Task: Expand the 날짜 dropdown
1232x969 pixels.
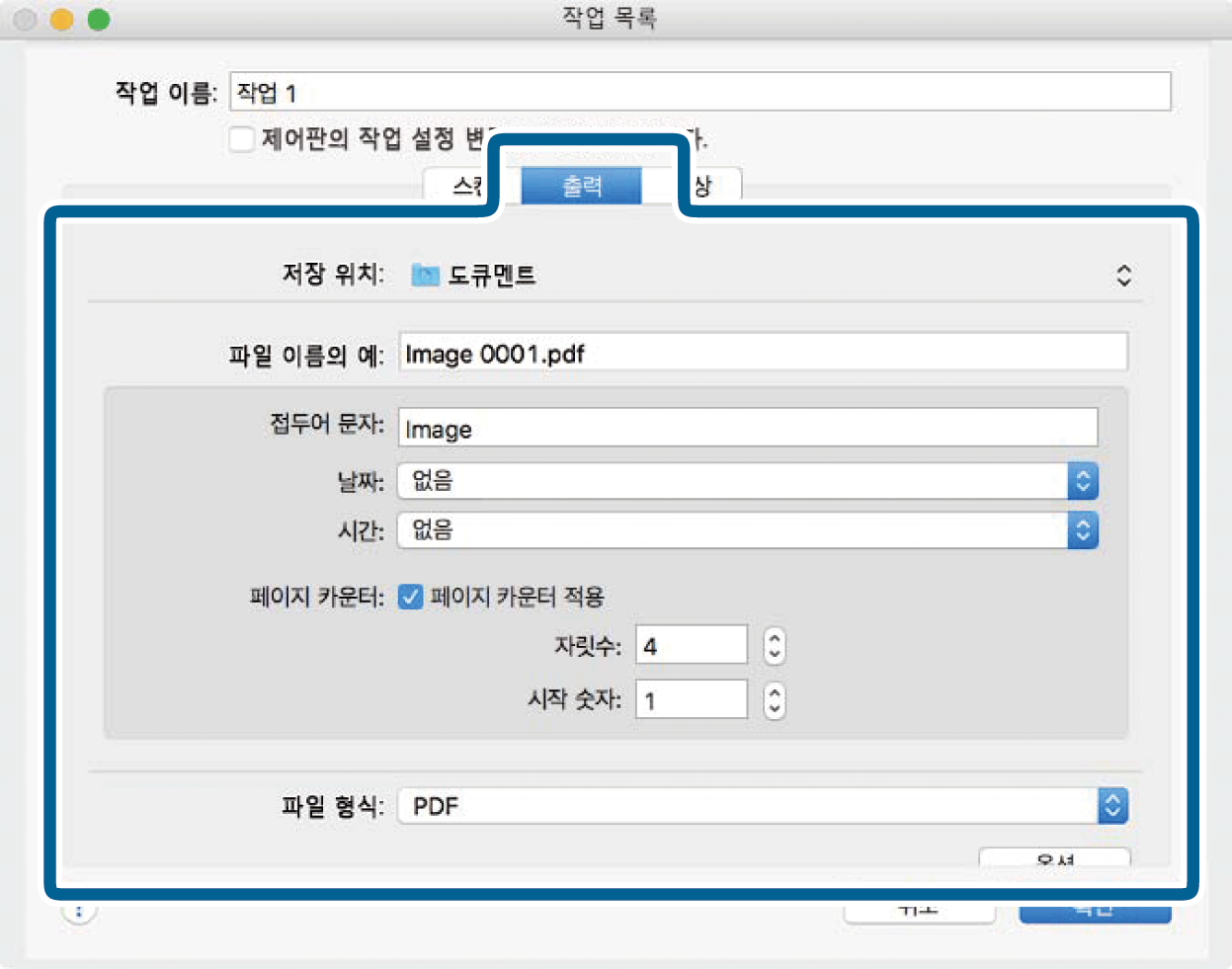Action: tap(1083, 481)
